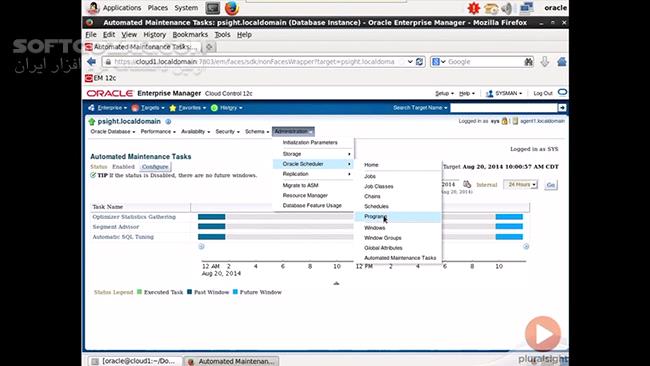Open the Segment Advisor task link
This screenshot has height=366, width=650.
pyautogui.click(x=116, y=227)
